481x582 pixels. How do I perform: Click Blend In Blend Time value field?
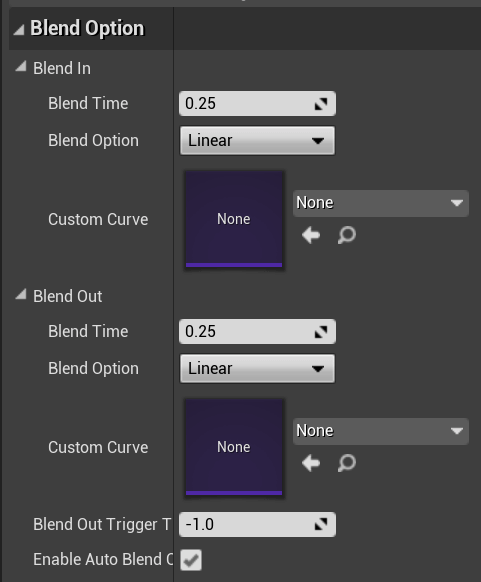pos(258,104)
